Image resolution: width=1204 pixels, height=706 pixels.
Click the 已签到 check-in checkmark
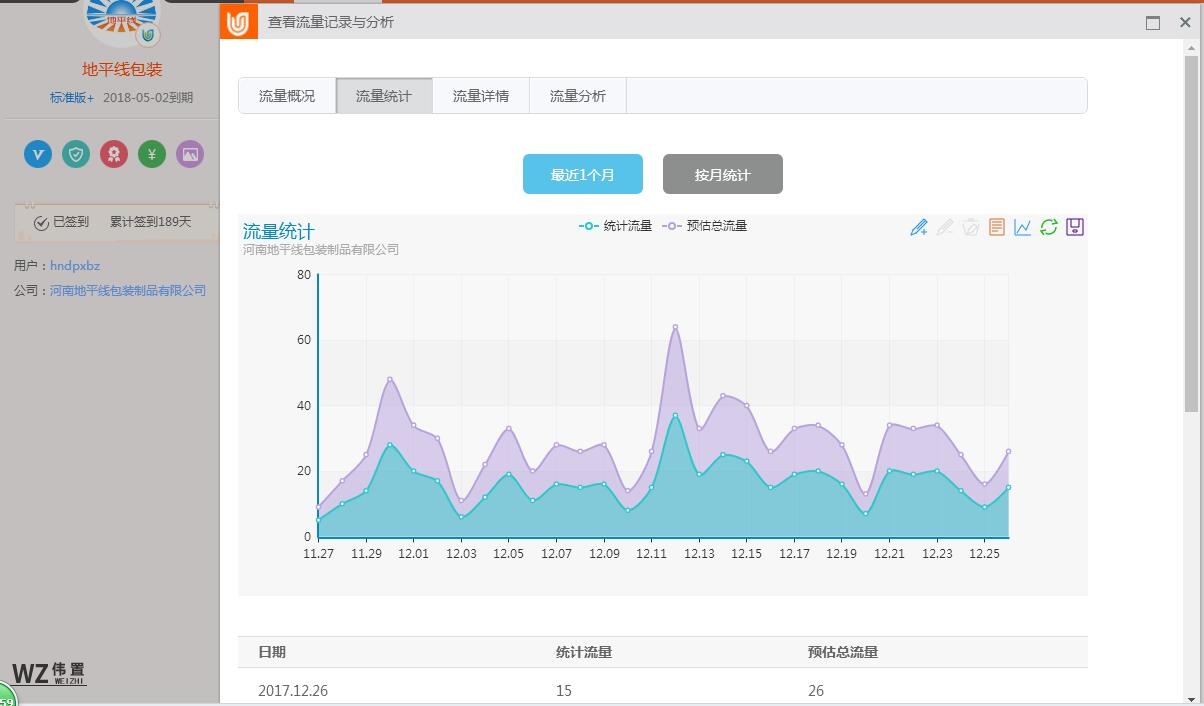(42, 223)
